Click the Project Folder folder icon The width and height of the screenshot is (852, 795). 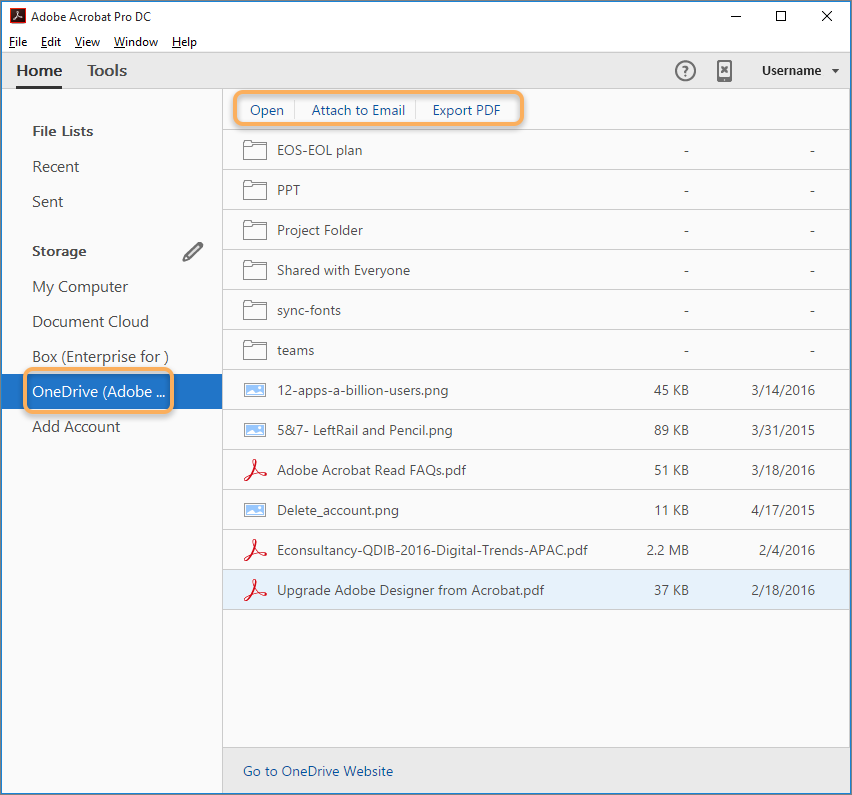coord(255,230)
